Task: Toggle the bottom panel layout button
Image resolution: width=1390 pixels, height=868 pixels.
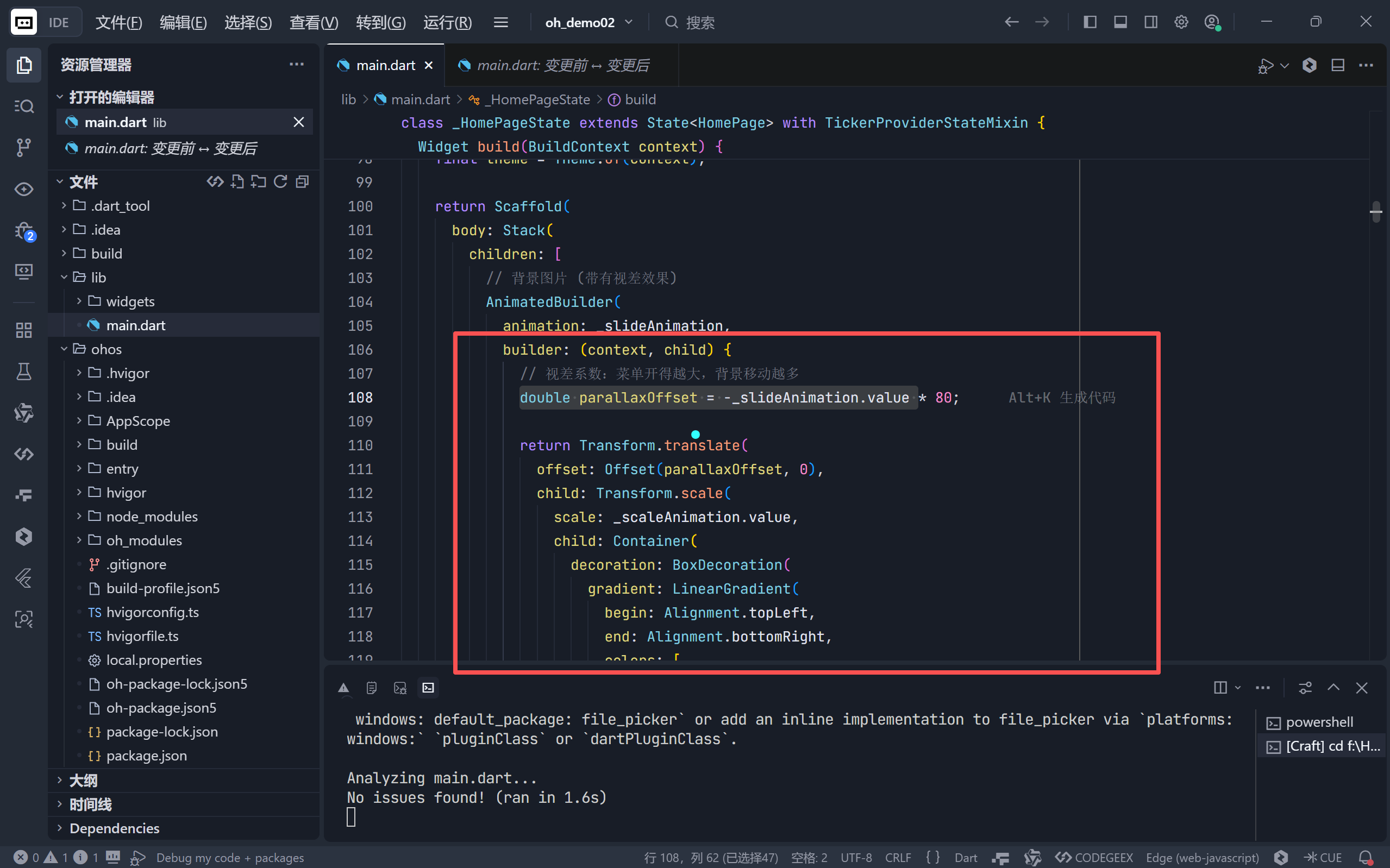Action: pyautogui.click(x=1120, y=22)
